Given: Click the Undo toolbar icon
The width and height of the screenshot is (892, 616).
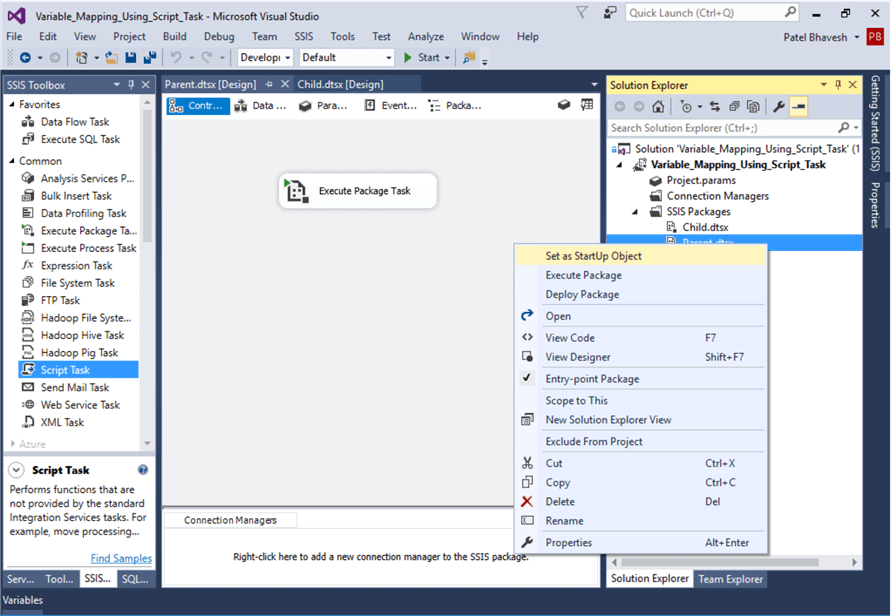Looking at the screenshot, I should point(176,57).
